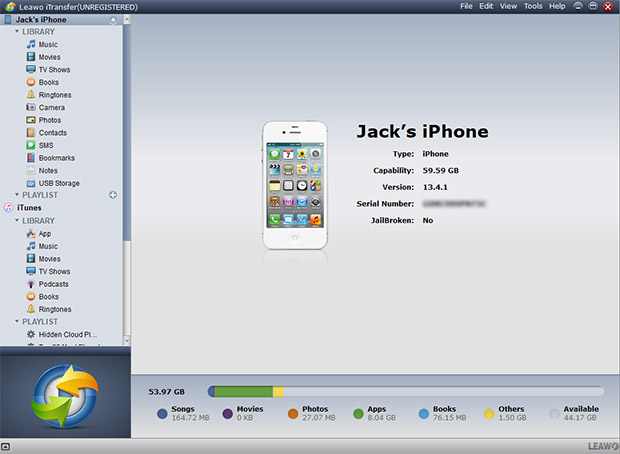Expand the PLAYLIST section above iTunes
620x454 pixels.
tap(17, 196)
